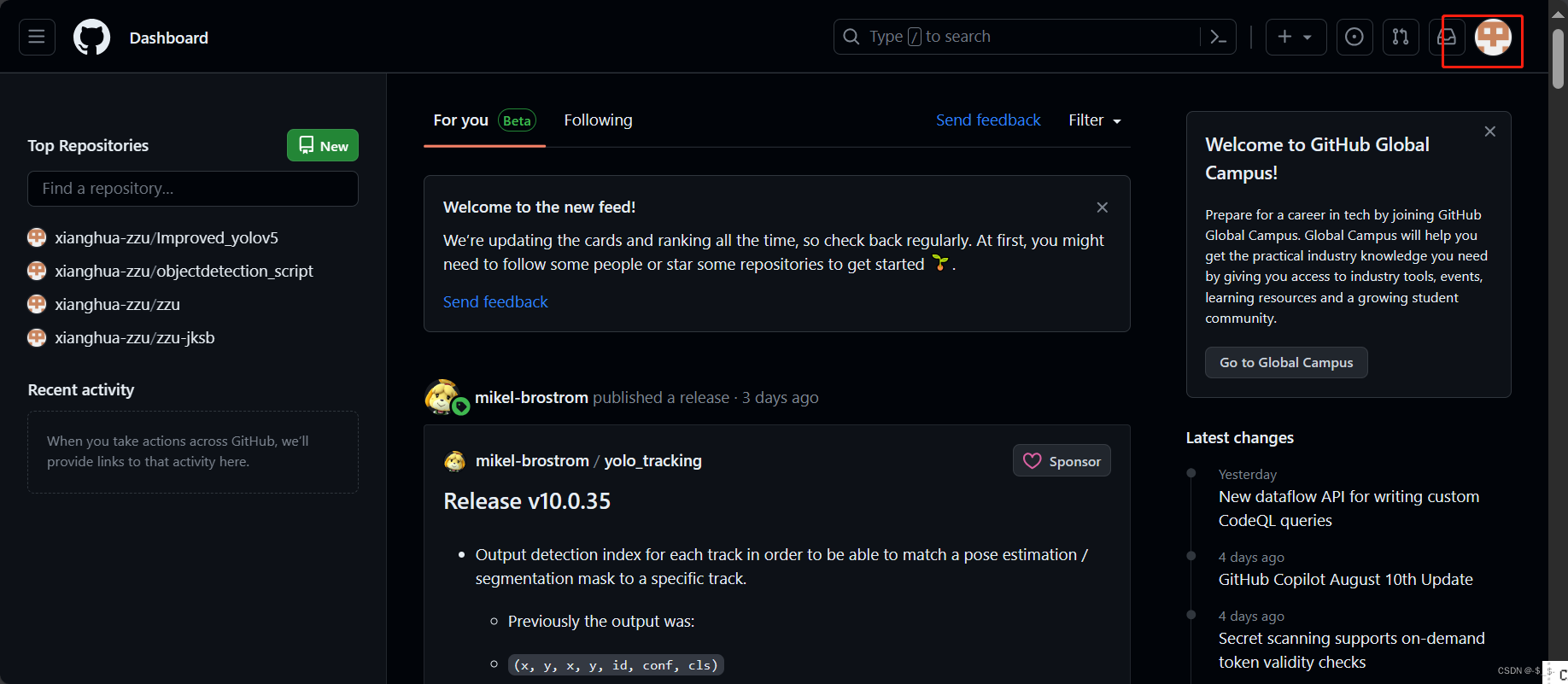Open xianghua-zzu/Improved_yolov5 repository
This screenshot has height=684, width=1568.
coord(167,237)
